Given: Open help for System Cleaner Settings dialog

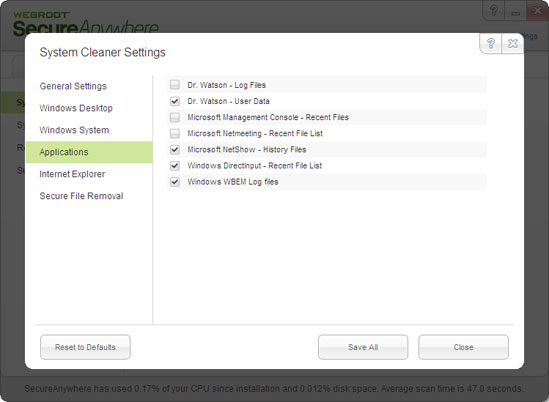Looking at the screenshot, I should point(491,43).
